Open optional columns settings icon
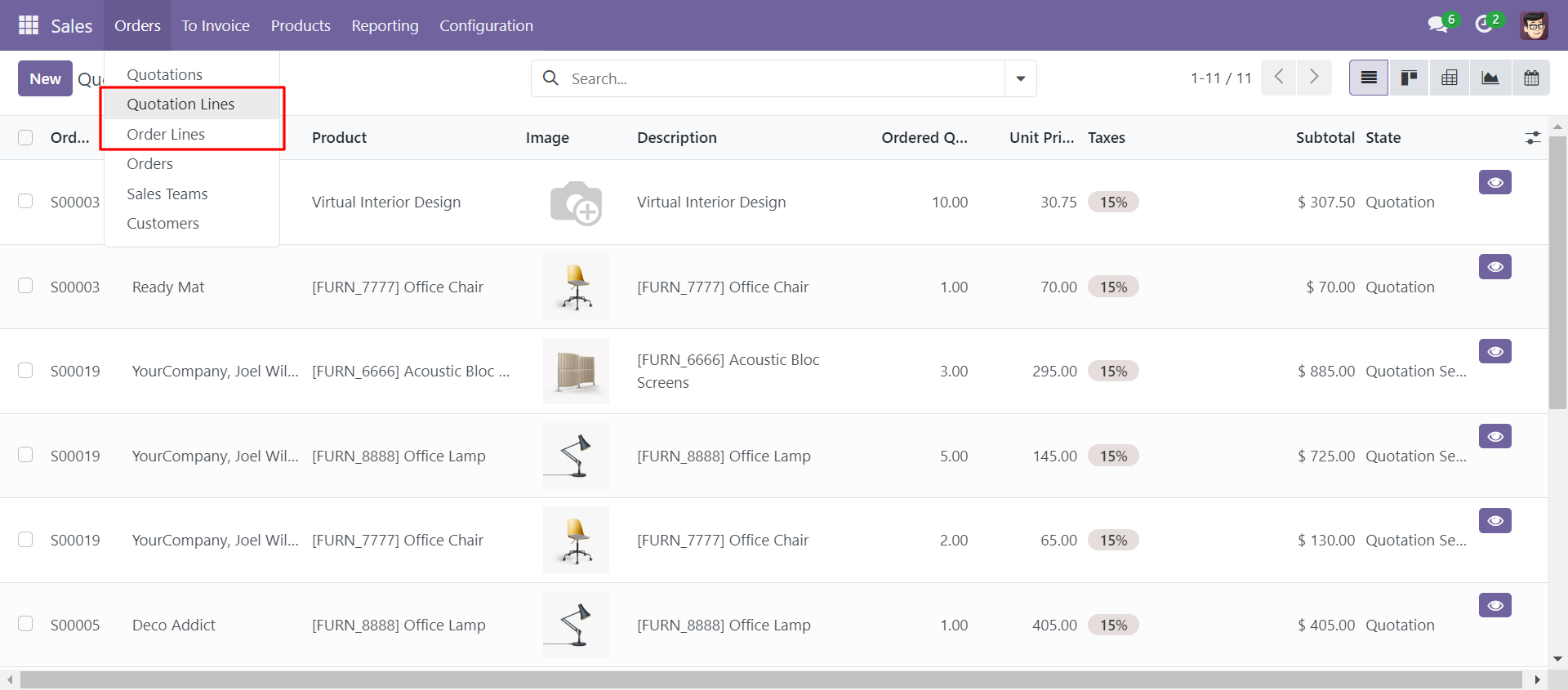The width and height of the screenshot is (1568, 690). coord(1533,138)
